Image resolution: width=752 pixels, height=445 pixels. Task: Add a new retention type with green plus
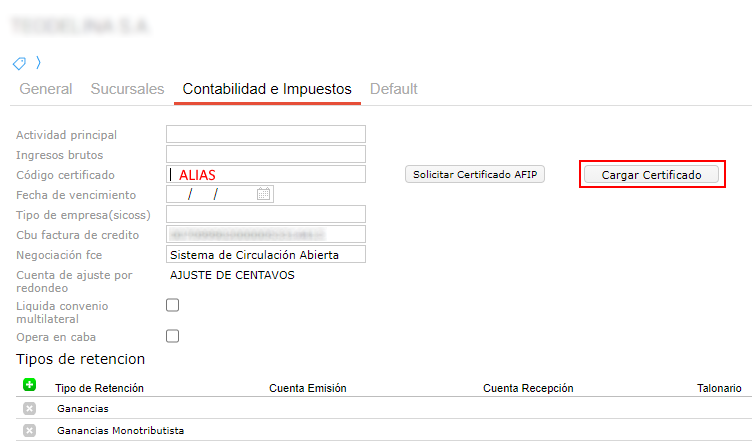pyautogui.click(x=29, y=384)
